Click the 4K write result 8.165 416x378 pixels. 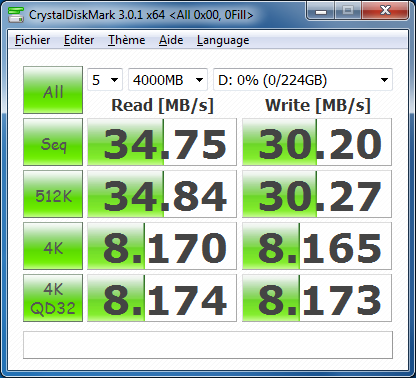click(317, 246)
